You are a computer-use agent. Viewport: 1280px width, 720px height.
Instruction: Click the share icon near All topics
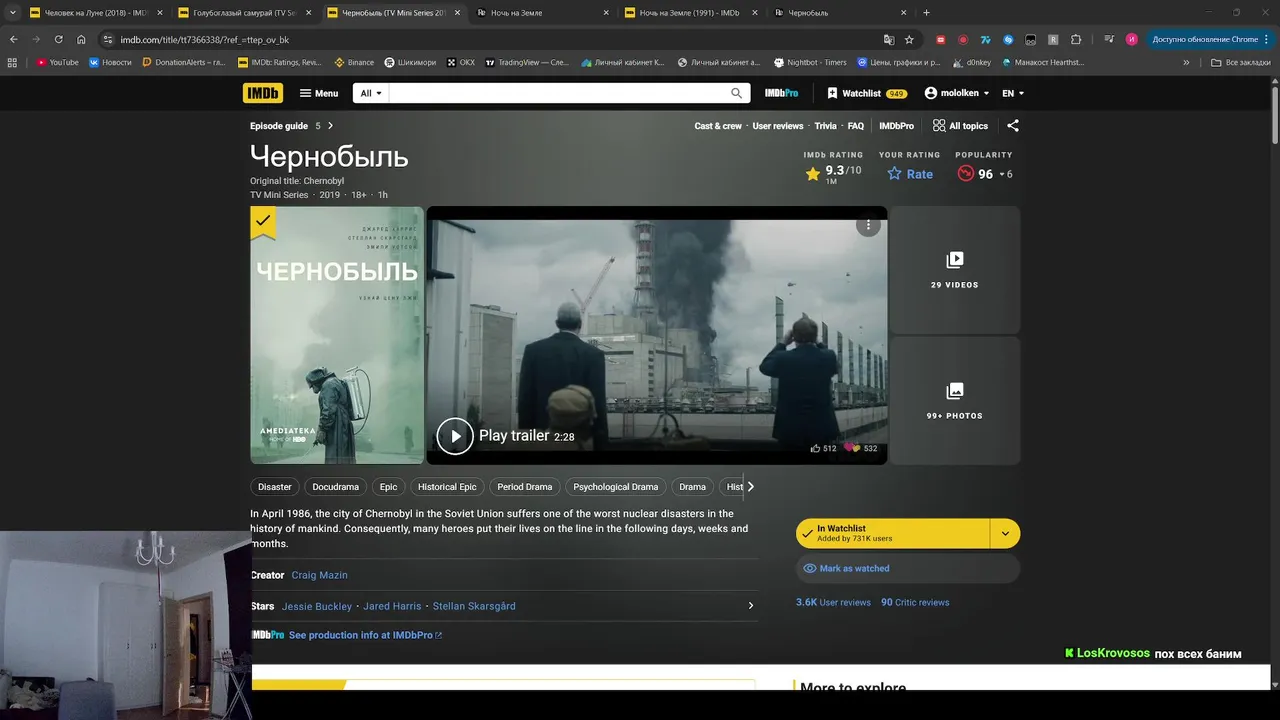(x=1013, y=126)
